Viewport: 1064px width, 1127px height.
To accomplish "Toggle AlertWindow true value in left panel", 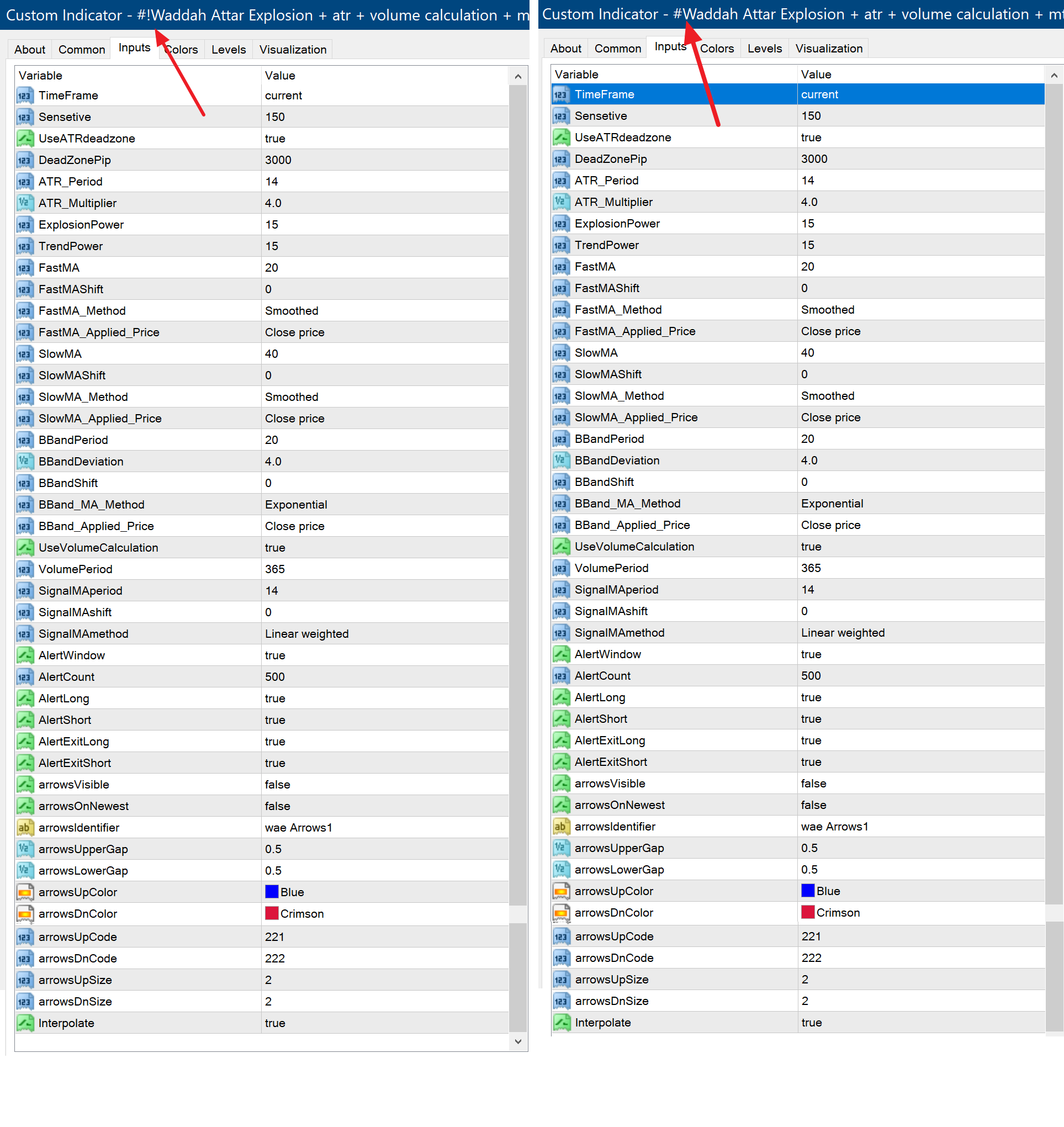I will 275,655.
